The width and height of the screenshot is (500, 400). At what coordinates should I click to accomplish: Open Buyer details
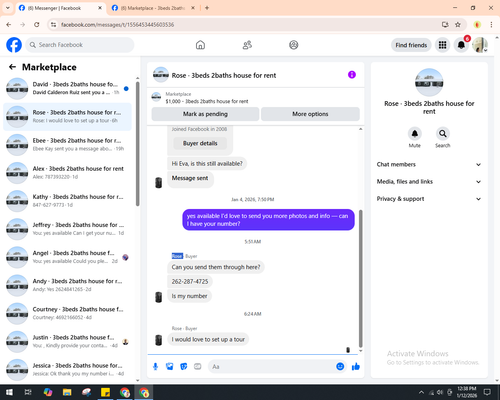(x=200, y=143)
